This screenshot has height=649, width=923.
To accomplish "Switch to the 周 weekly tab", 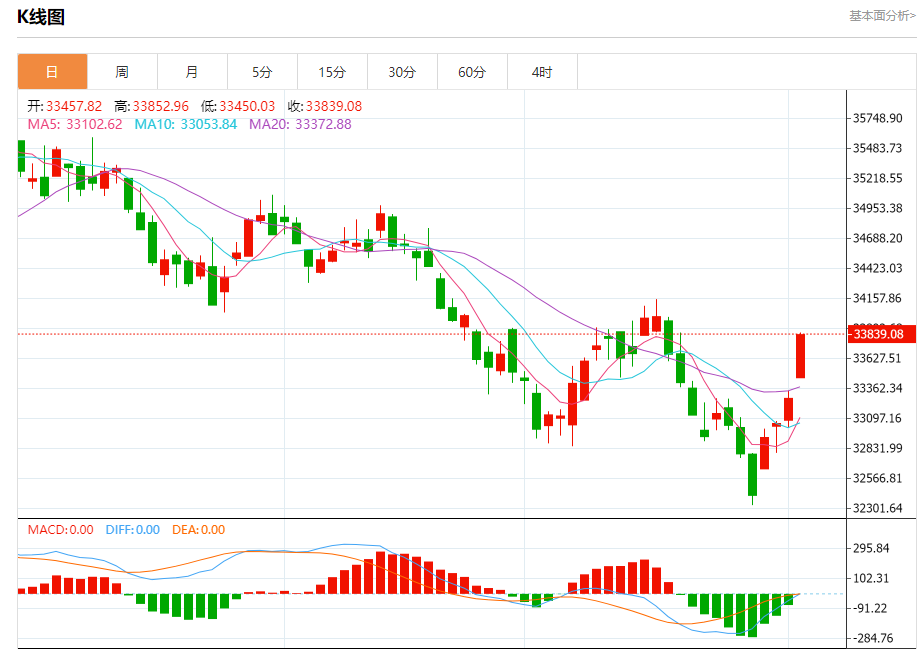I will tap(122, 72).
